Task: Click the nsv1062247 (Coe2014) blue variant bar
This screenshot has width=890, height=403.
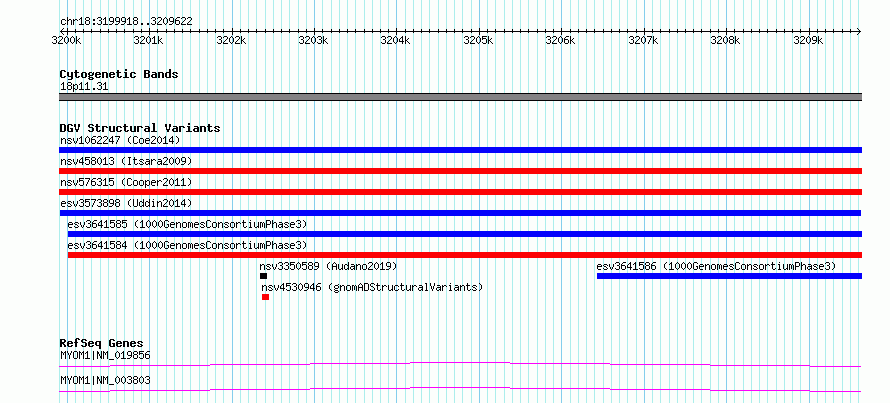Action: point(460,150)
